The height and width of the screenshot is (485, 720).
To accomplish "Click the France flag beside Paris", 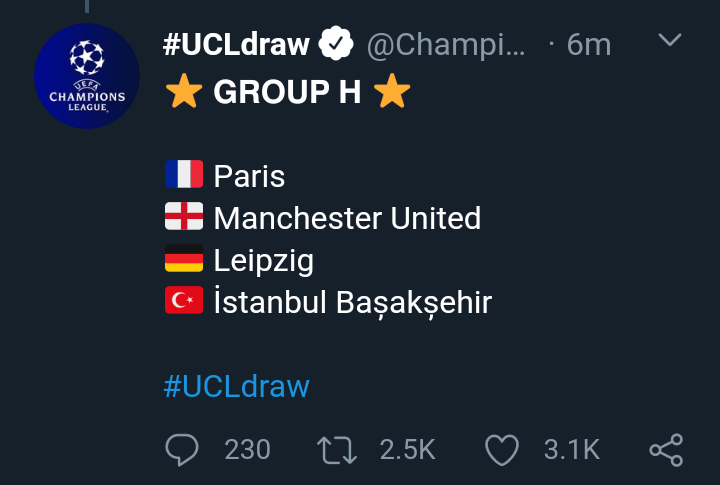I will pyautogui.click(x=184, y=176).
